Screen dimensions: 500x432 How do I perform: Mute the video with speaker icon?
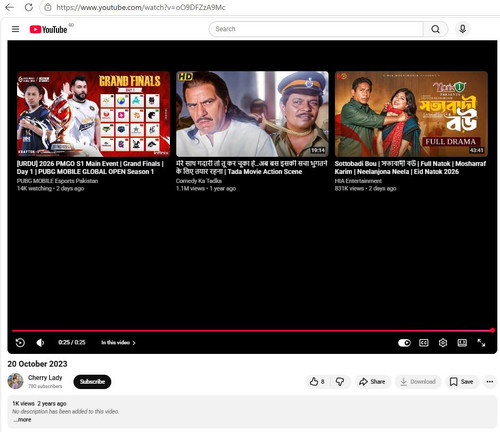pyautogui.click(x=40, y=343)
